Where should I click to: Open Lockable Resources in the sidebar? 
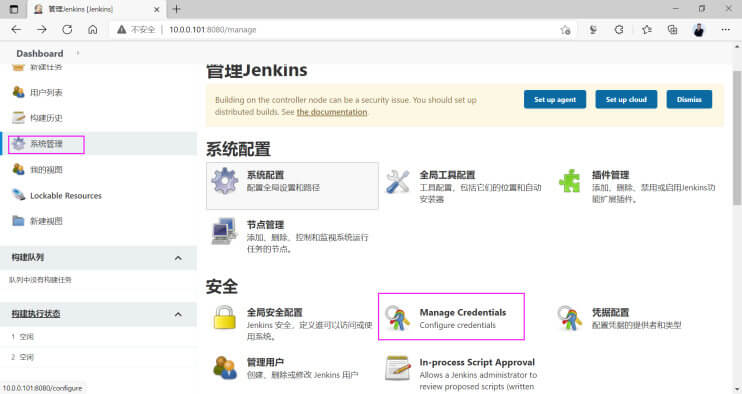(x=66, y=195)
